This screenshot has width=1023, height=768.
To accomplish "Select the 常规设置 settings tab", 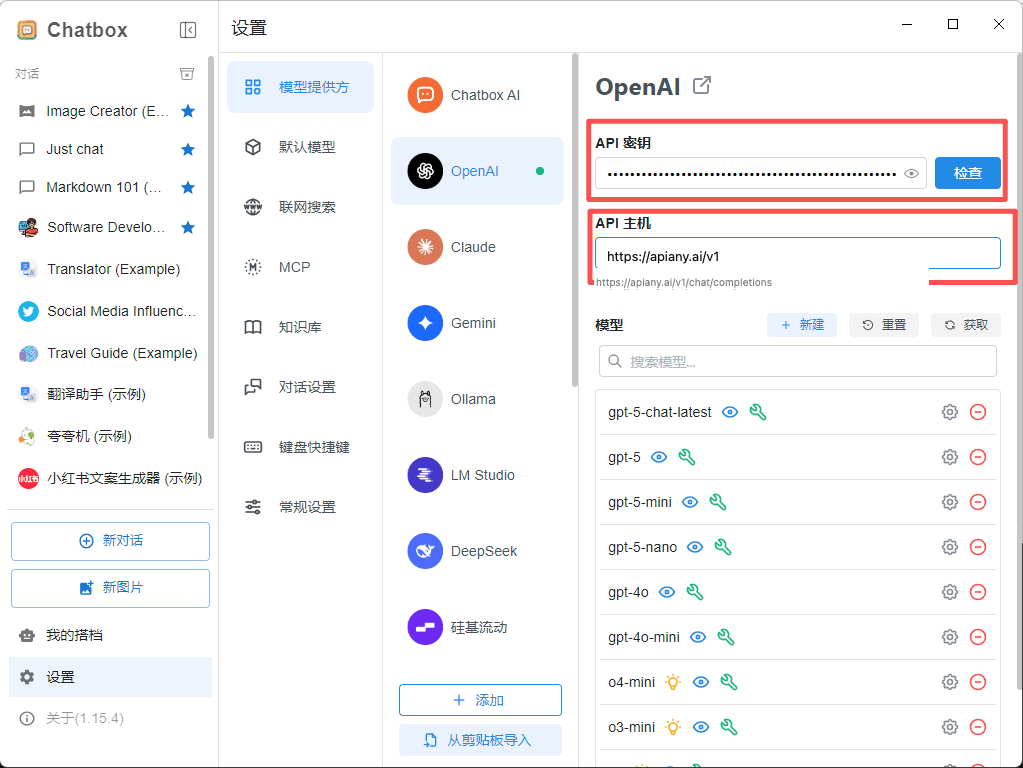I will 300,507.
